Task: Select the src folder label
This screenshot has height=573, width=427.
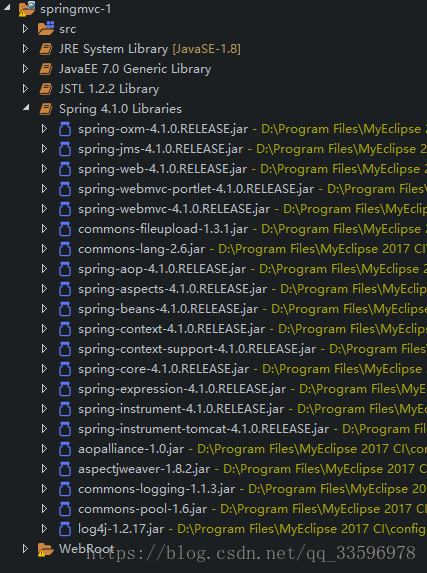Action: pyautogui.click(x=68, y=29)
